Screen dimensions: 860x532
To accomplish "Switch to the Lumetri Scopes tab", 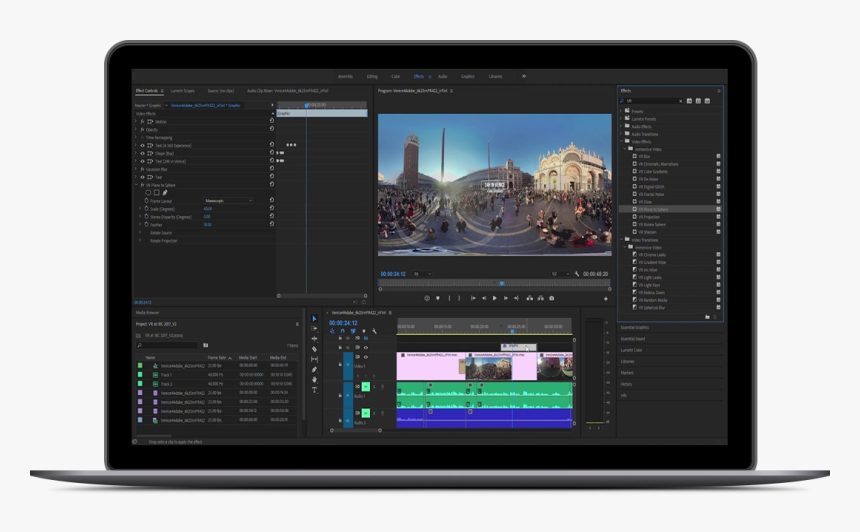I will click(x=183, y=90).
